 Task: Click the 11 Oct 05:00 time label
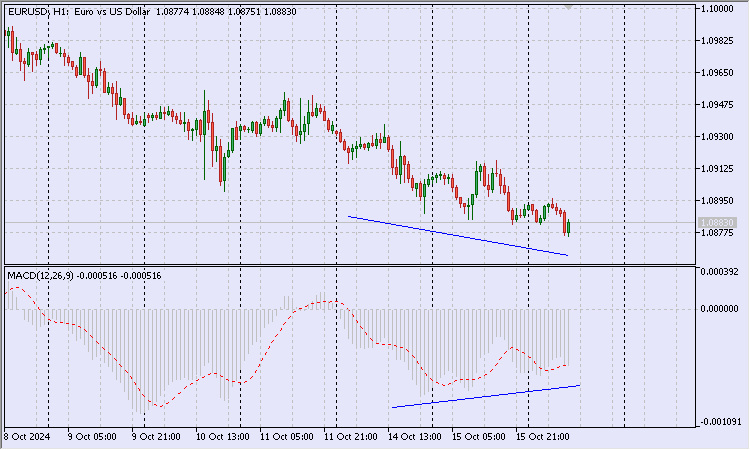pyautogui.click(x=287, y=437)
